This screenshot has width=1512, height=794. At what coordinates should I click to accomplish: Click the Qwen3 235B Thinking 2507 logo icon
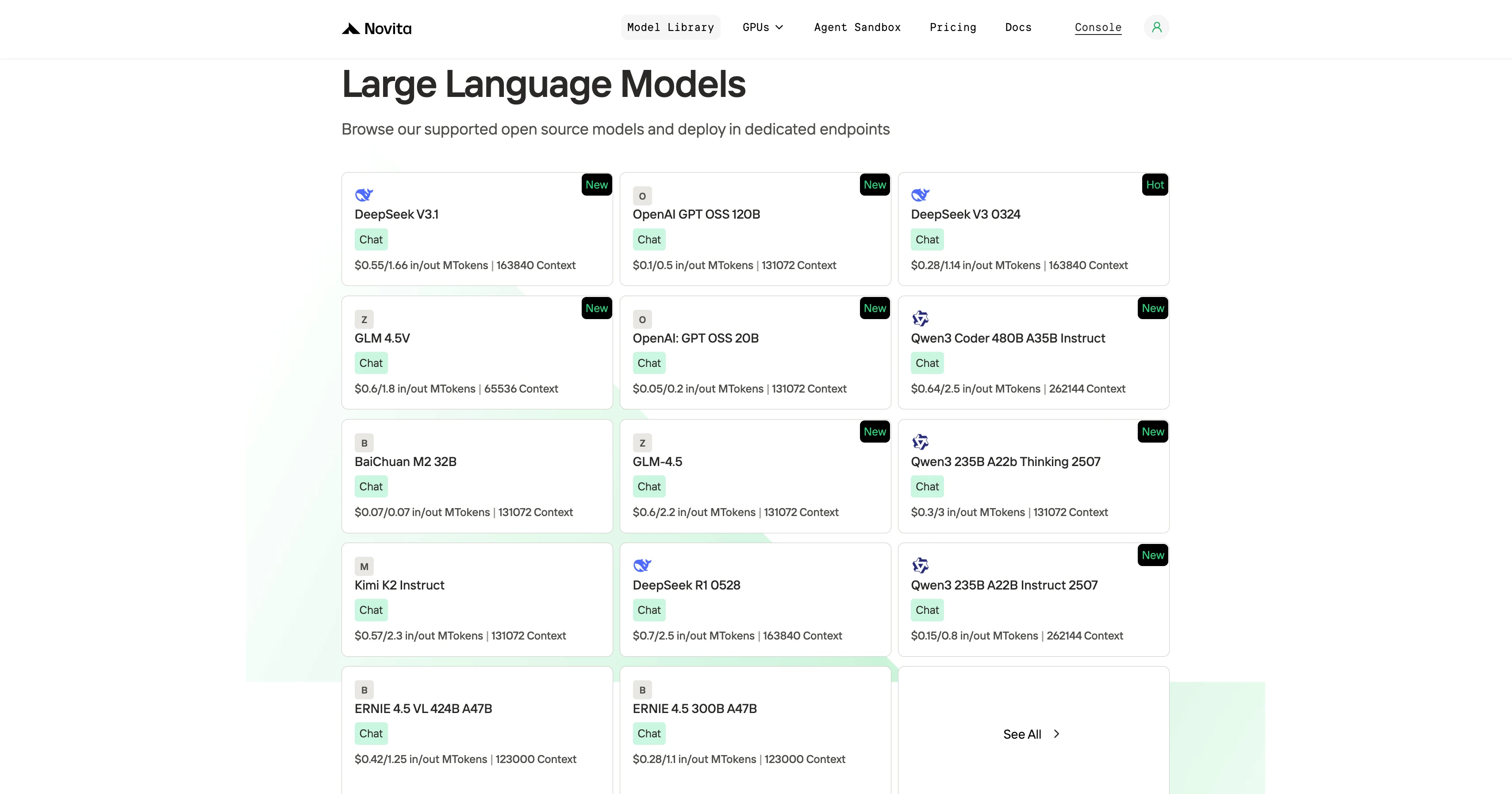pos(921,442)
